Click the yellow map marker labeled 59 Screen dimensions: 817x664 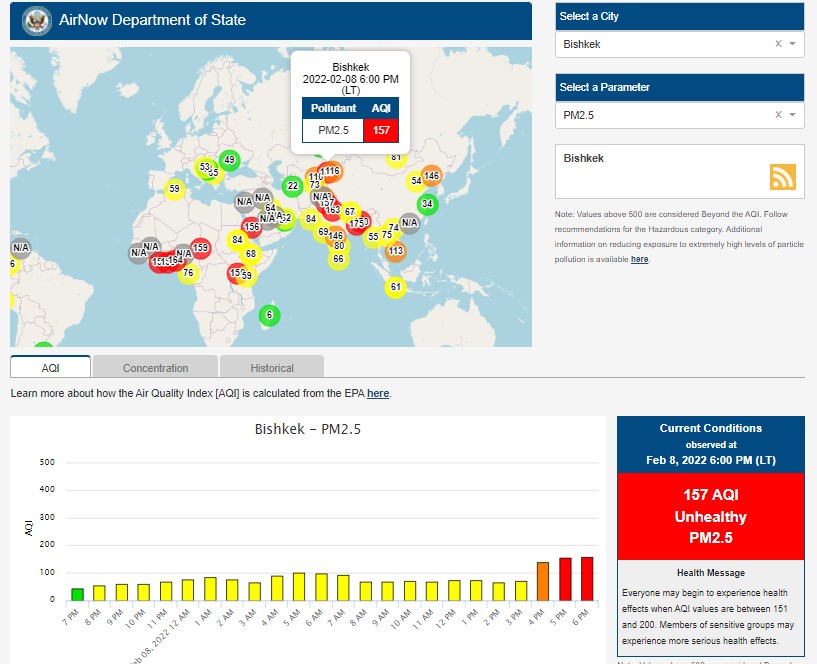tap(174, 188)
